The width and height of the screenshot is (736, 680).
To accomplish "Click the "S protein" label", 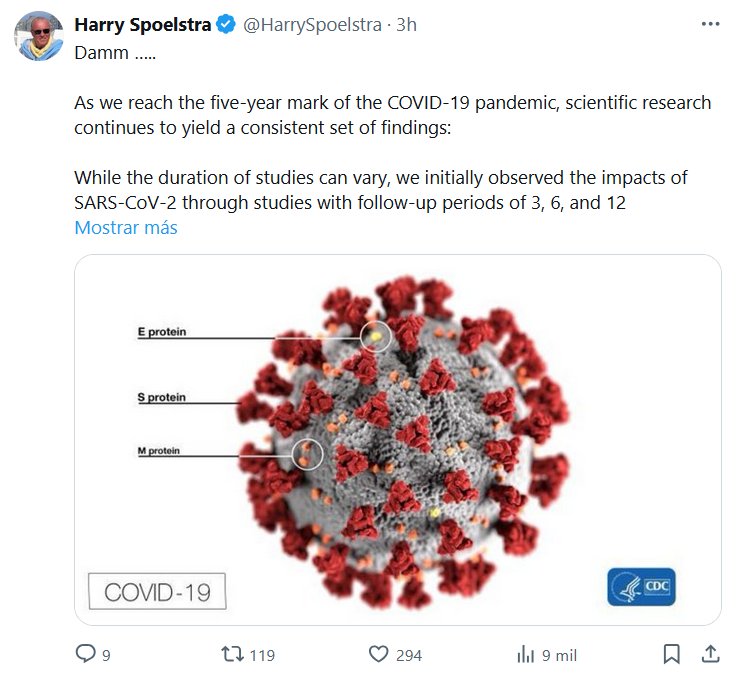I will point(161,397).
